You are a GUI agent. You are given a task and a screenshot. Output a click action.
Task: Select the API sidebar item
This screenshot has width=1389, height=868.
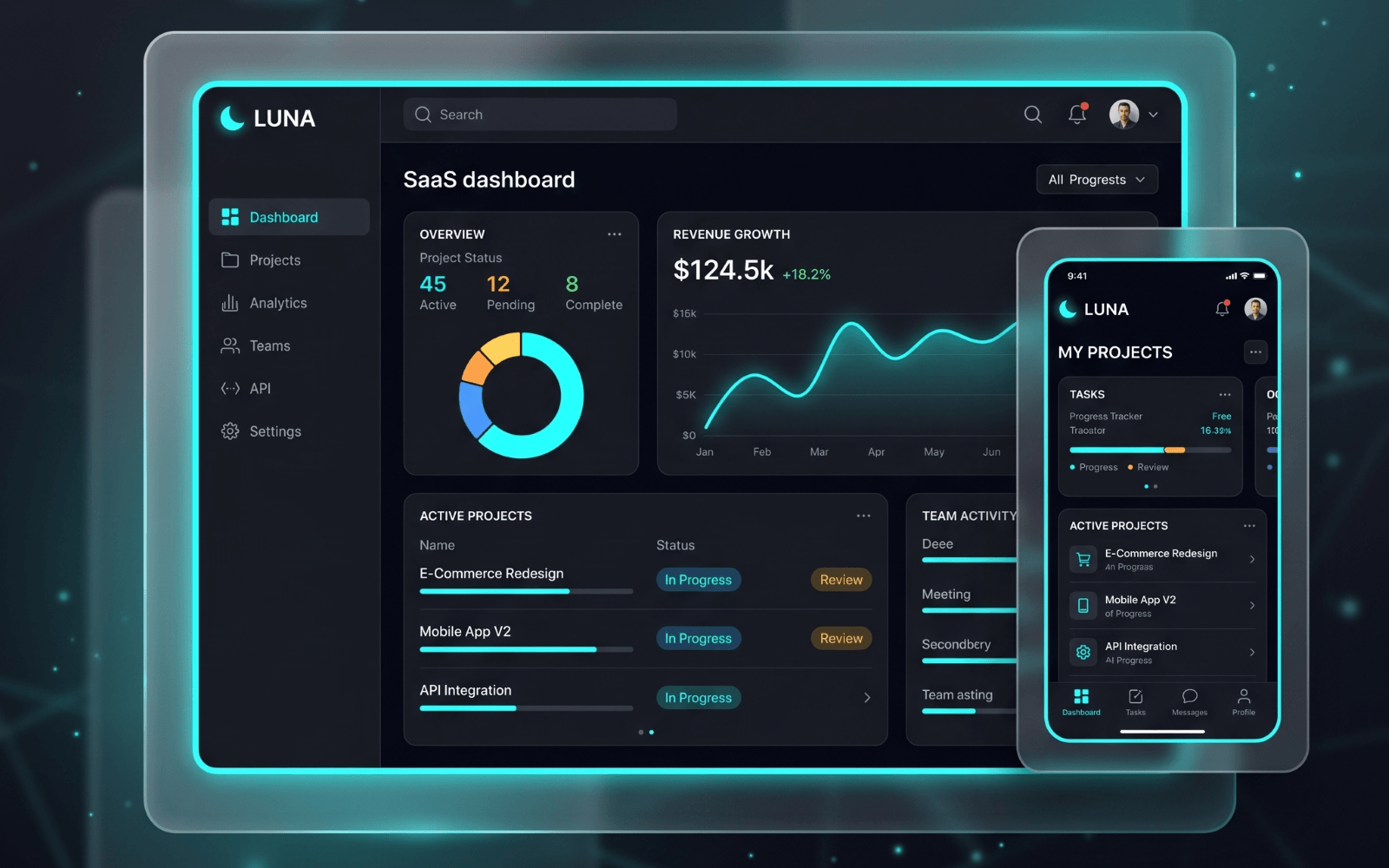(246, 388)
